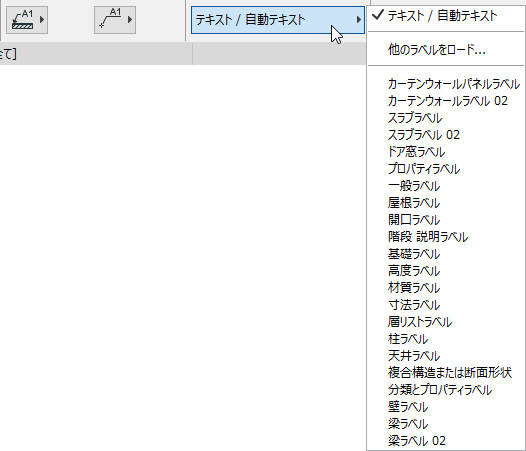The width and height of the screenshot is (526, 451).
Task: Pick 壁ラベル
Action: (445, 407)
